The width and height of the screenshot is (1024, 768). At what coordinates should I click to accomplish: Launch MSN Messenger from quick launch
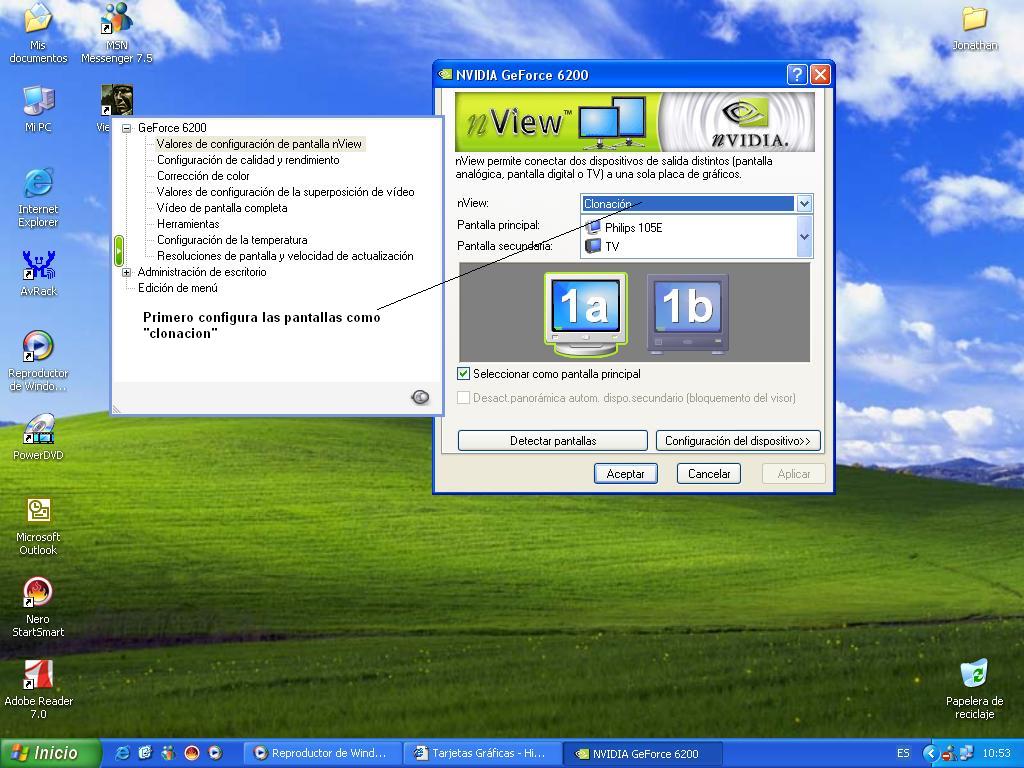click(168, 753)
